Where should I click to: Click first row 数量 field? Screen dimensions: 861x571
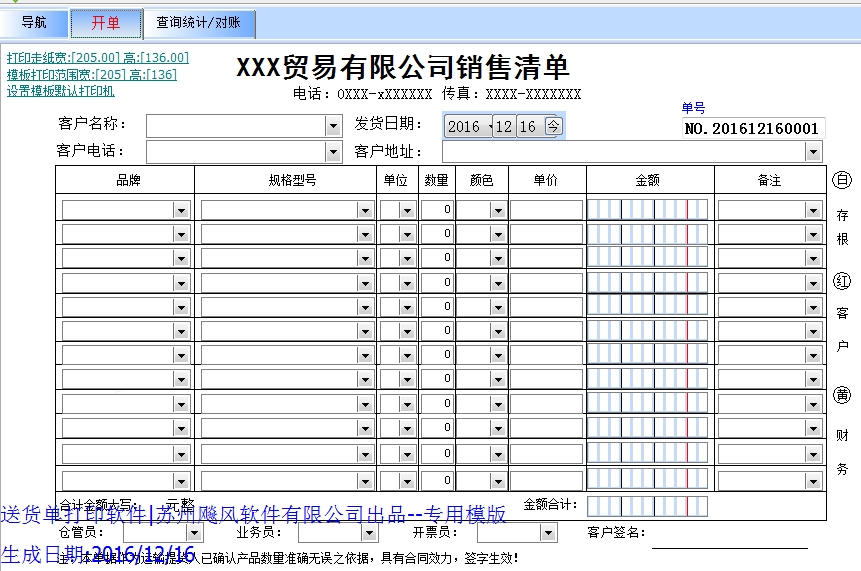pyautogui.click(x=437, y=210)
